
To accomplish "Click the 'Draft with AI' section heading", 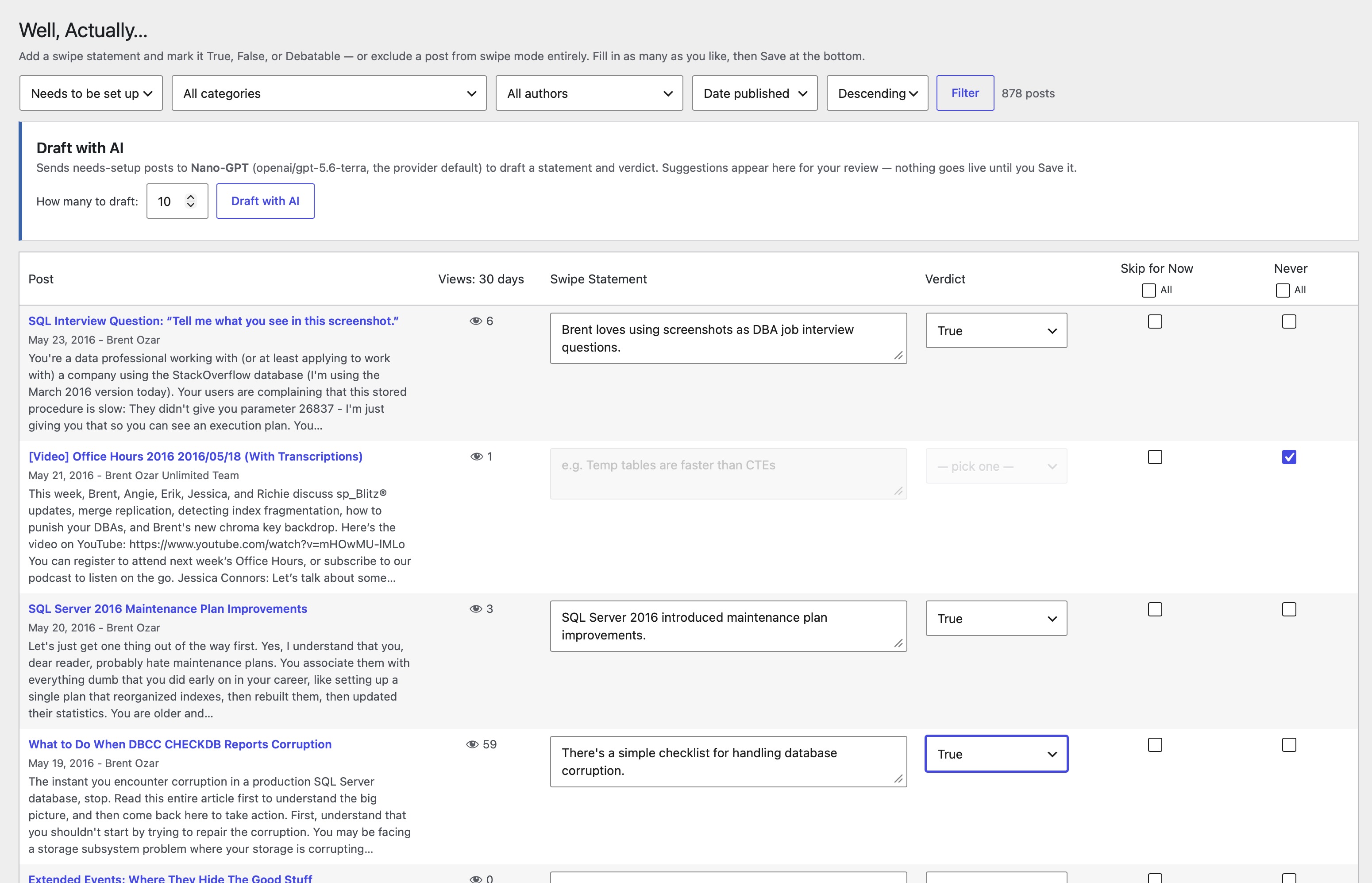I will tap(80, 148).
